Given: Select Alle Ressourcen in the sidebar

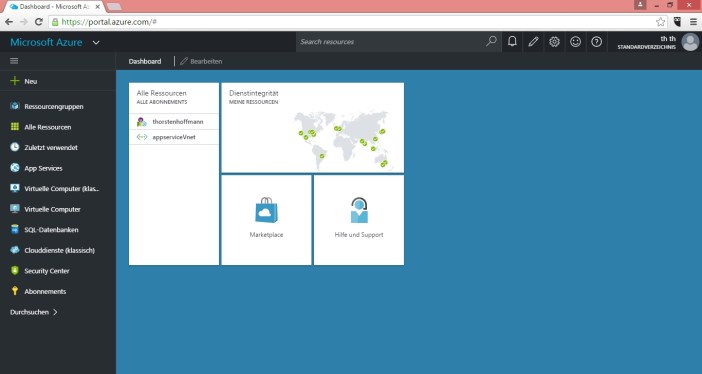Looking at the screenshot, I should pos(58,127).
